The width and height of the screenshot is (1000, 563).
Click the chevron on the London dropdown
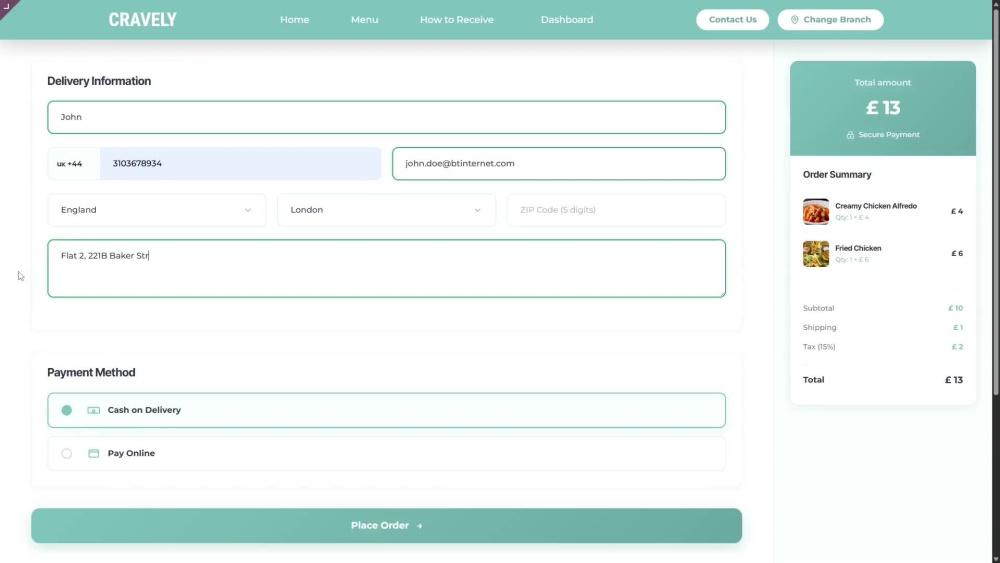point(477,210)
